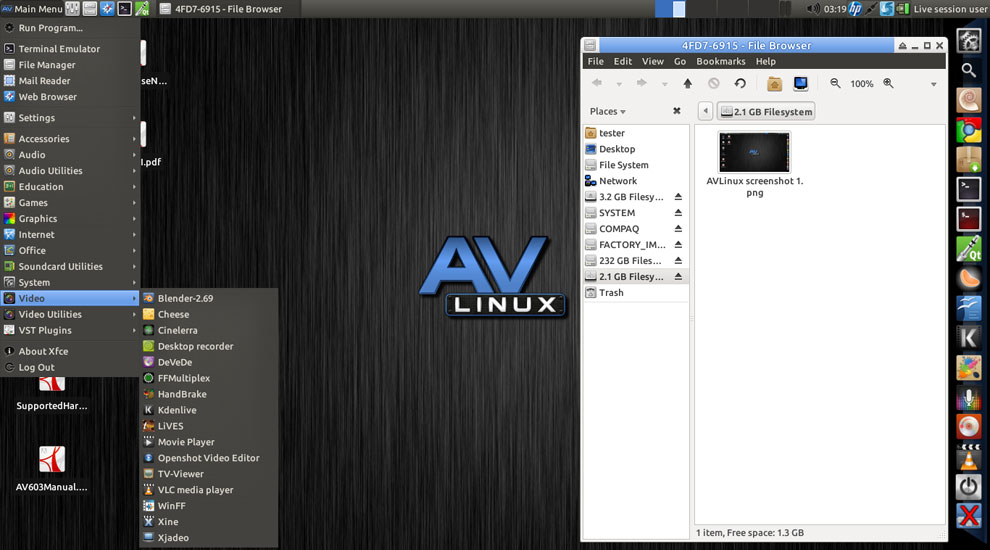Image resolution: width=990 pixels, height=550 pixels.
Task: Select tester in the Places list
Action: [636, 133]
